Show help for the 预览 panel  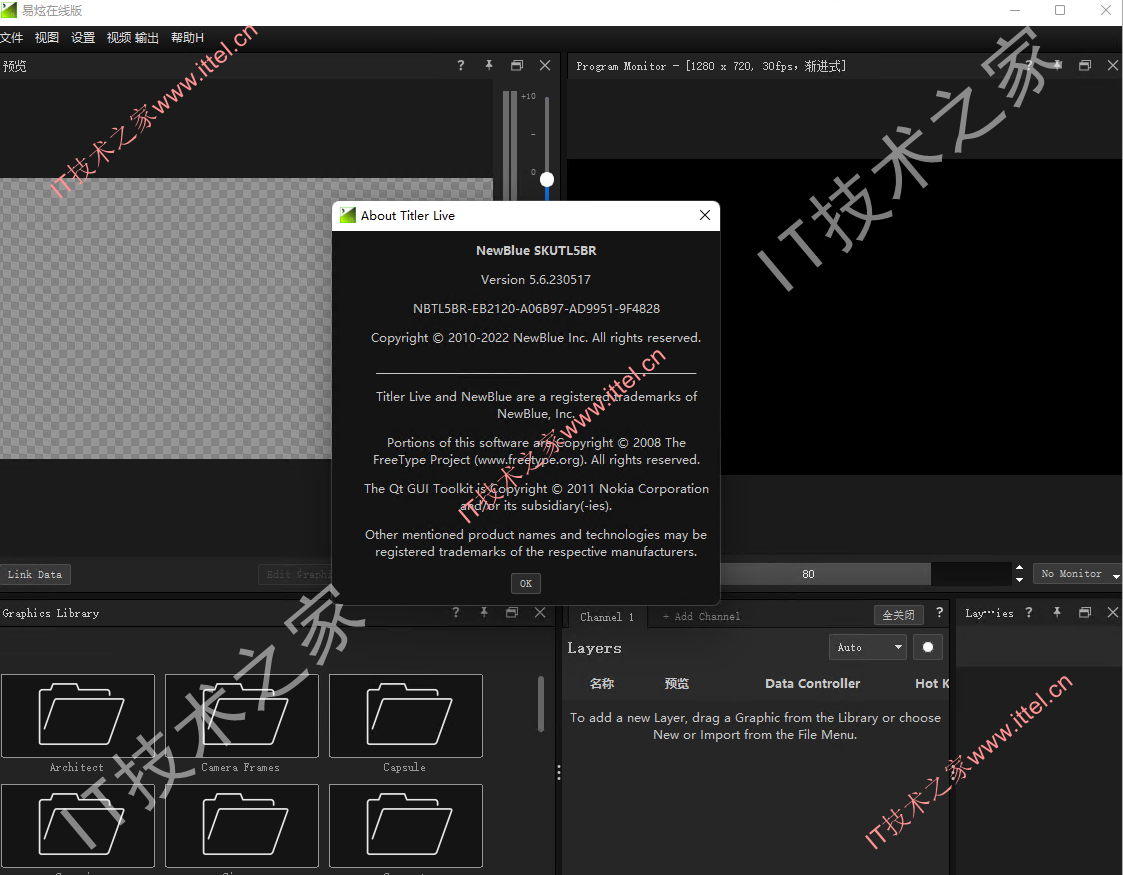(x=461, y=66)
